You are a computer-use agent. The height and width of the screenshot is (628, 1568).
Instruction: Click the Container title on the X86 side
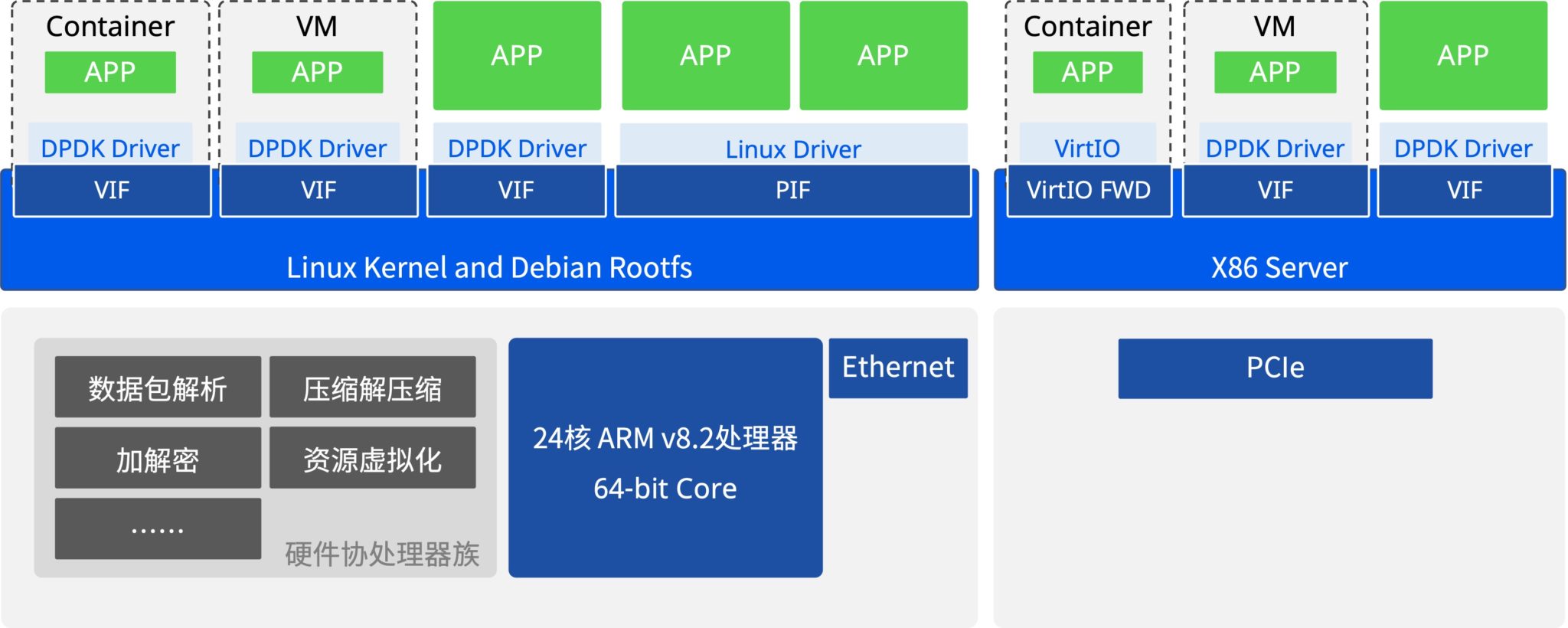click(x=1087, y=27)
